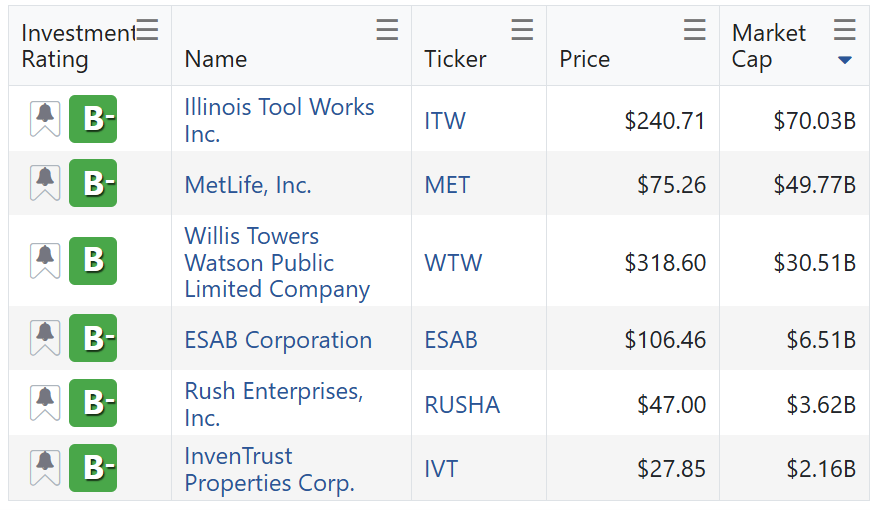Click the B rating badge for Willis Towers Watson
870x510 pixels.
pos(93,261)
